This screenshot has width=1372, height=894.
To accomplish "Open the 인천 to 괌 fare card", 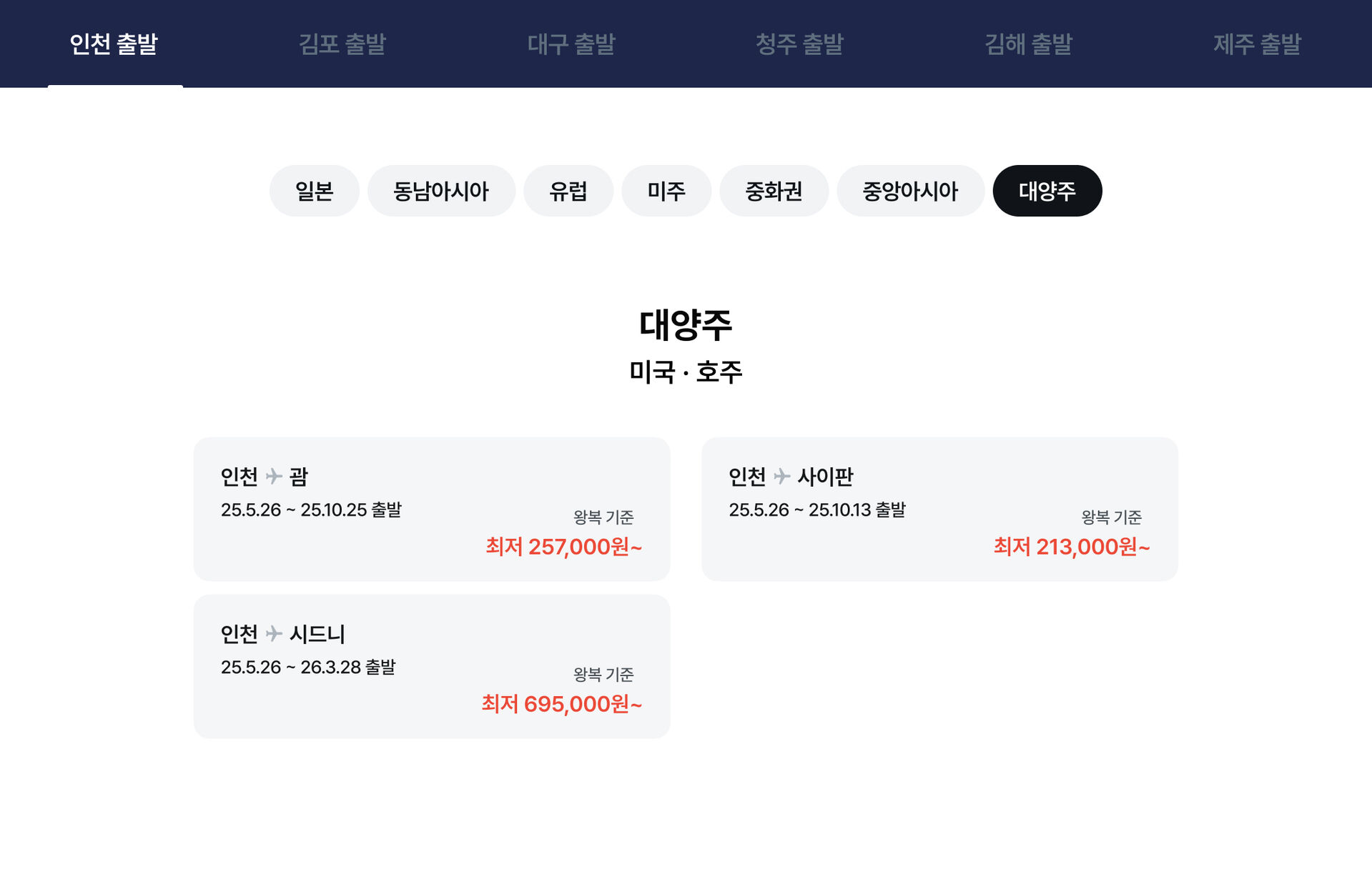I will [x=431, y=509].
